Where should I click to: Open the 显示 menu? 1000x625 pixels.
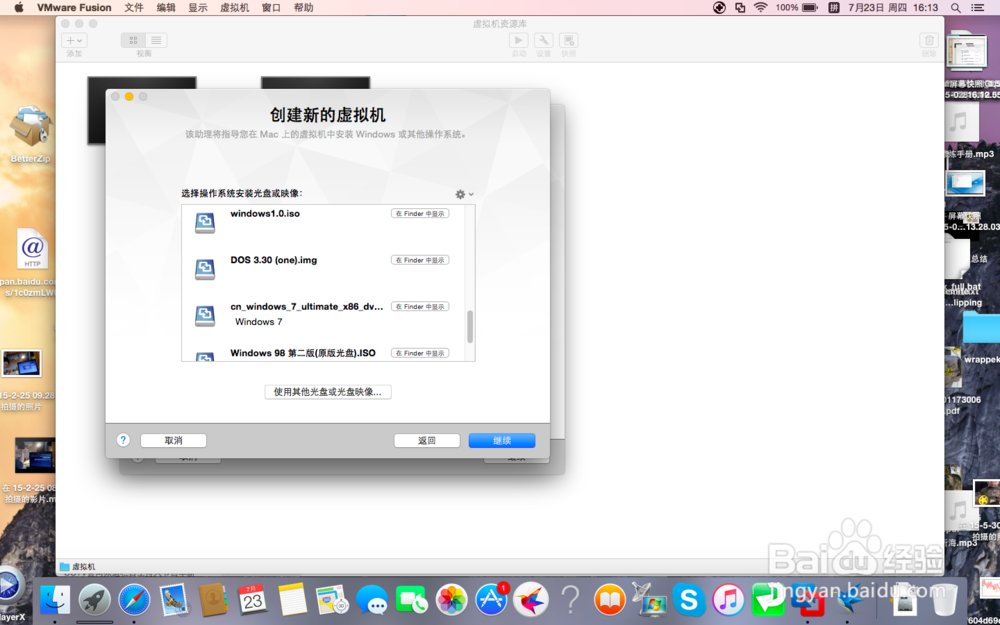click(198, 8)
